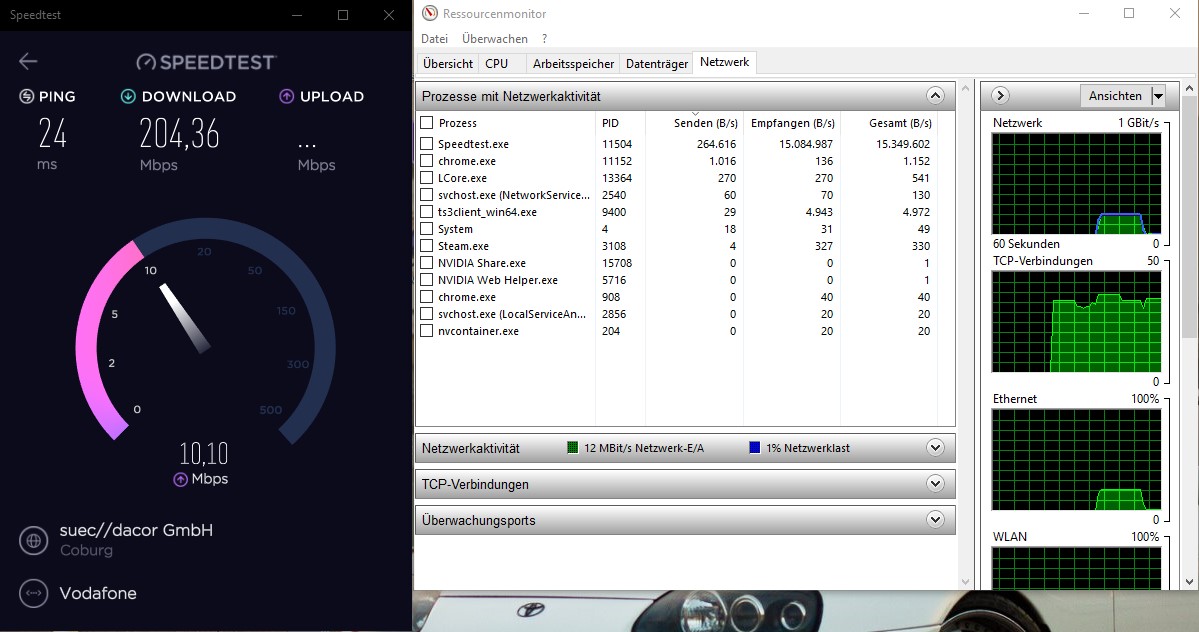Click the TCP-Verbindungen graph

[x=1076, y=321]
